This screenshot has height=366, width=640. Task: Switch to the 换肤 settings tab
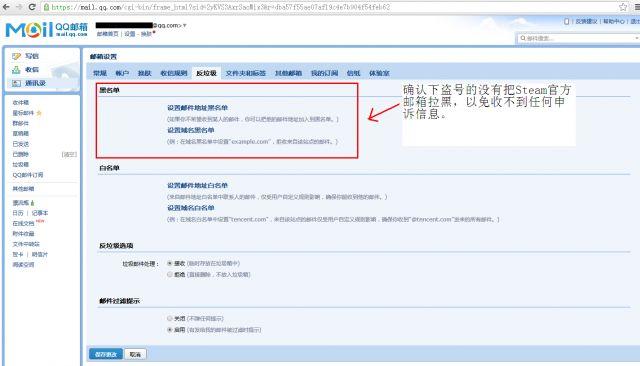coord(144,73)
